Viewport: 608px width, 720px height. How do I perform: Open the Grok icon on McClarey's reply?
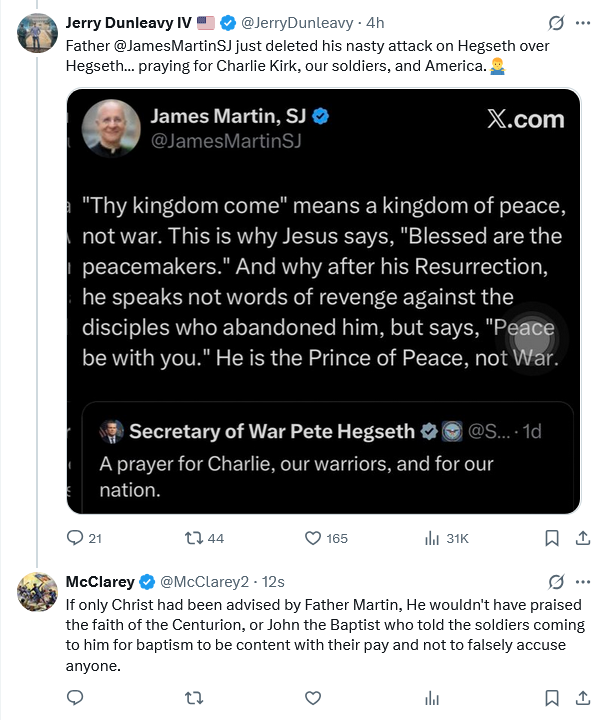point(556,582)
